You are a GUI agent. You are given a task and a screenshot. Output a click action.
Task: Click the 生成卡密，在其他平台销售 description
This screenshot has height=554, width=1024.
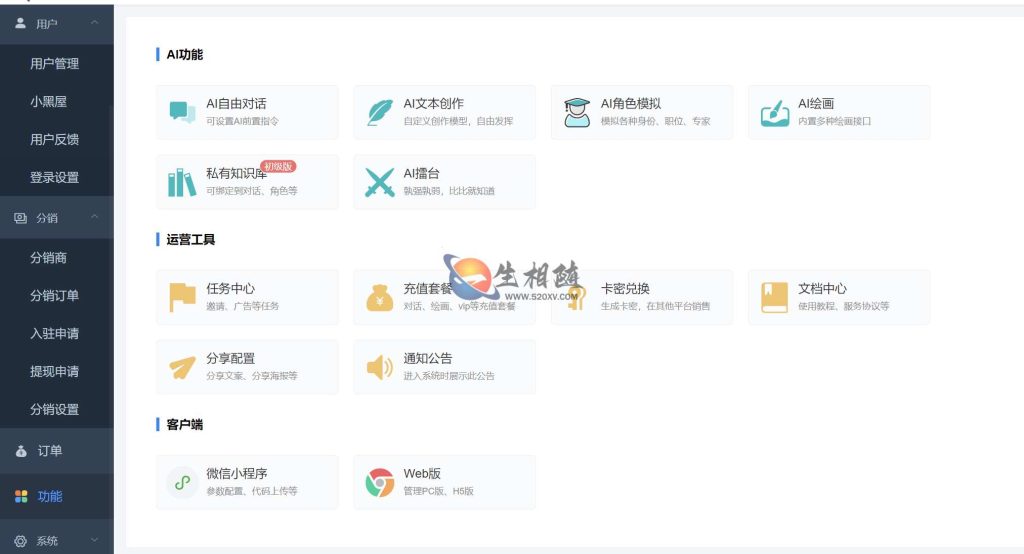655,306
